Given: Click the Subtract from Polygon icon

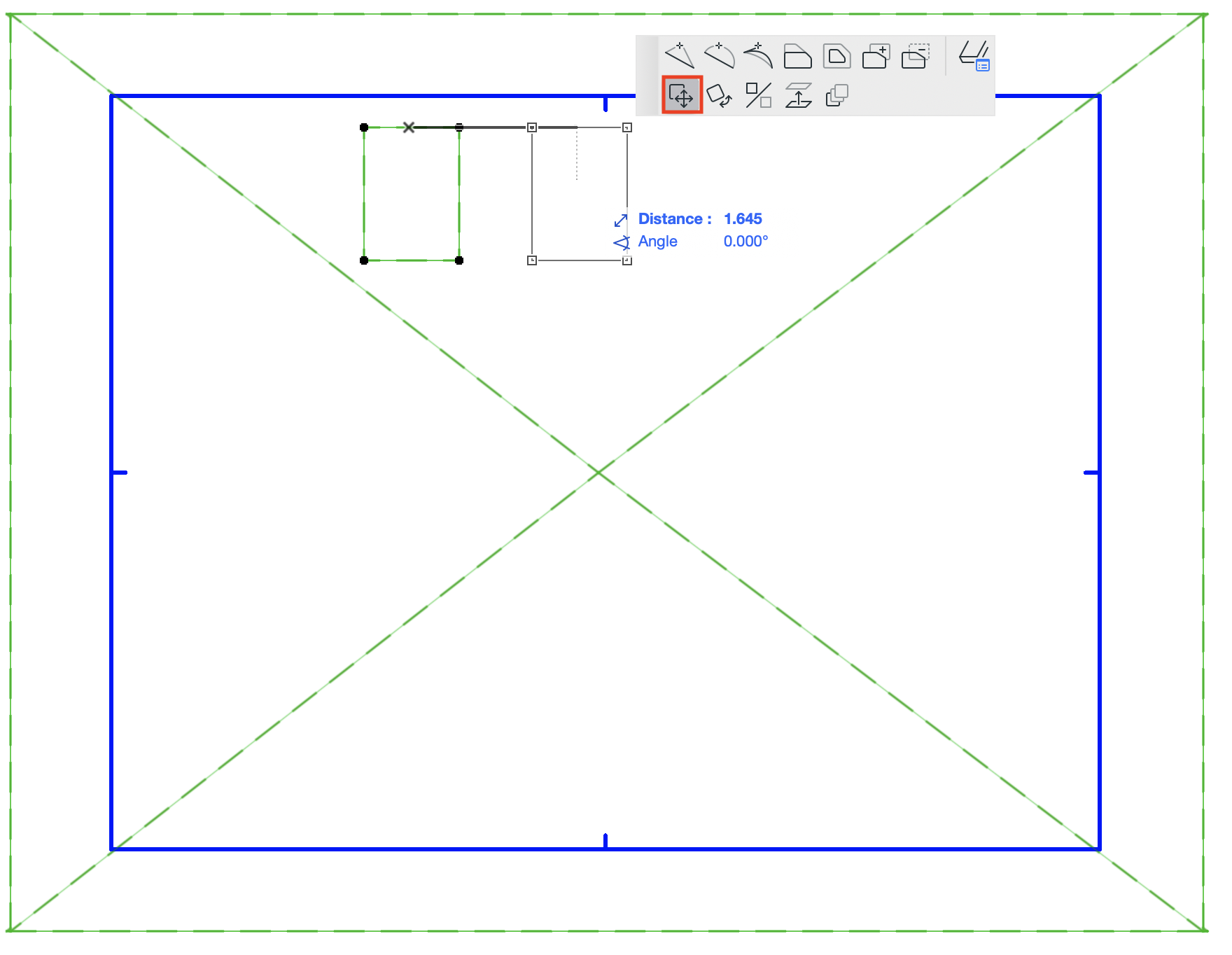Looking at the screenshot, I should coord(915,56).
